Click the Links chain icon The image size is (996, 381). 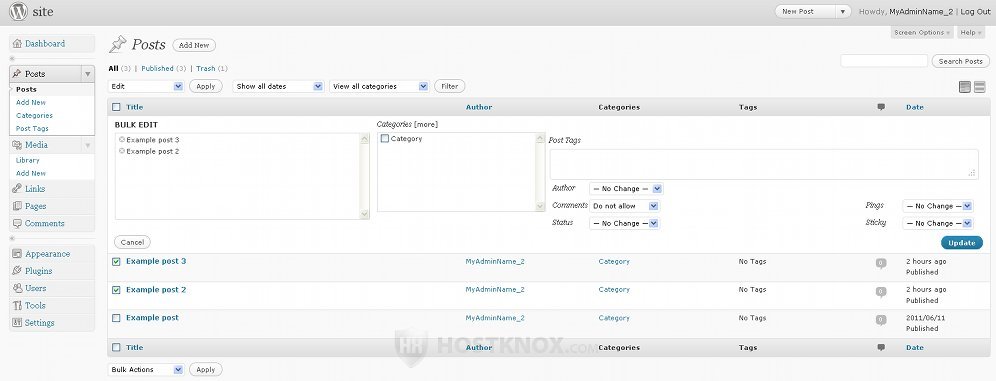(17, 189)
